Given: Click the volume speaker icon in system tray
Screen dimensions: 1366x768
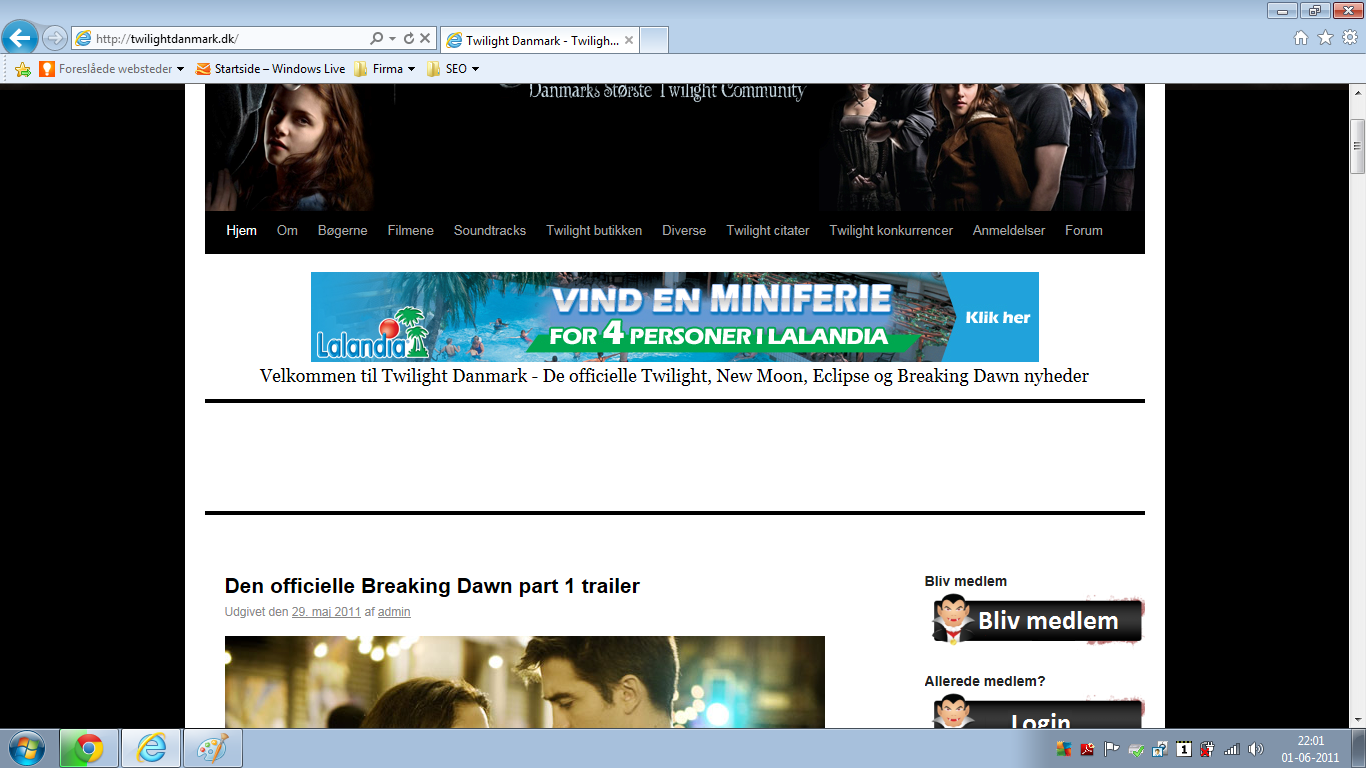Looking at the screenshot, I should [1256, 749].
